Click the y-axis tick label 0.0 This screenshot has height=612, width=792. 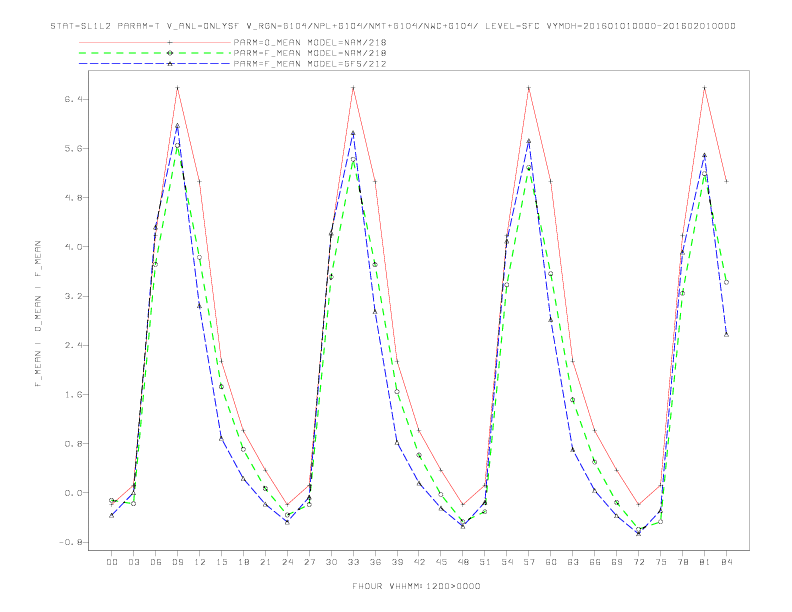pyautogui.click(x=73, y=493)
